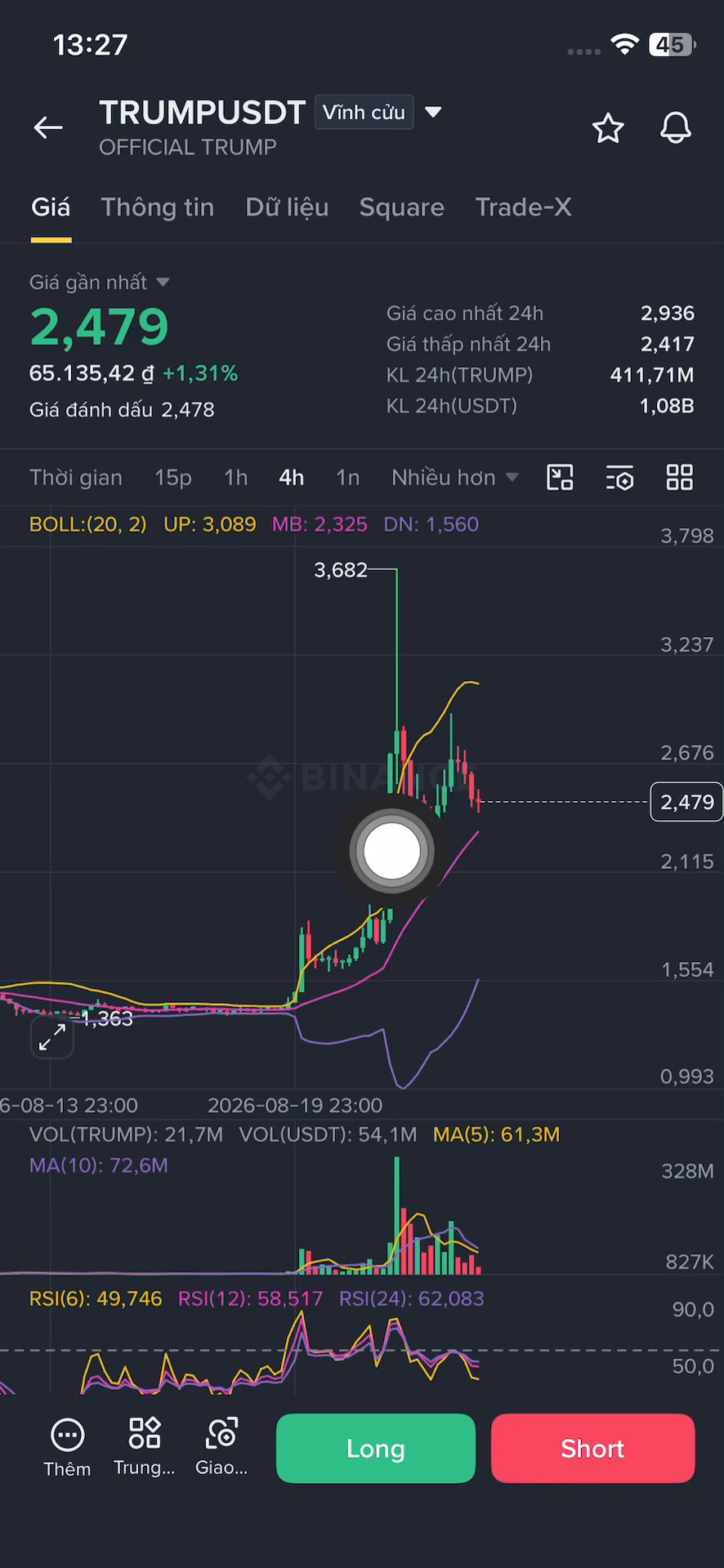Add TRUMPUSDT to favorites star
724x1568 pixels.
click(x=608, y=128)
